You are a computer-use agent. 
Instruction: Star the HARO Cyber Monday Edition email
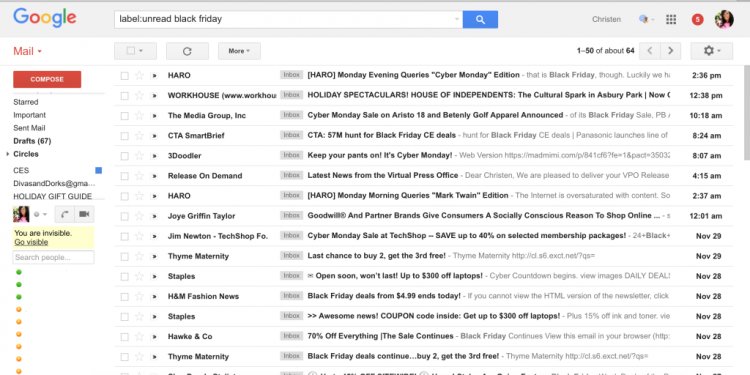tap(139, 76)
